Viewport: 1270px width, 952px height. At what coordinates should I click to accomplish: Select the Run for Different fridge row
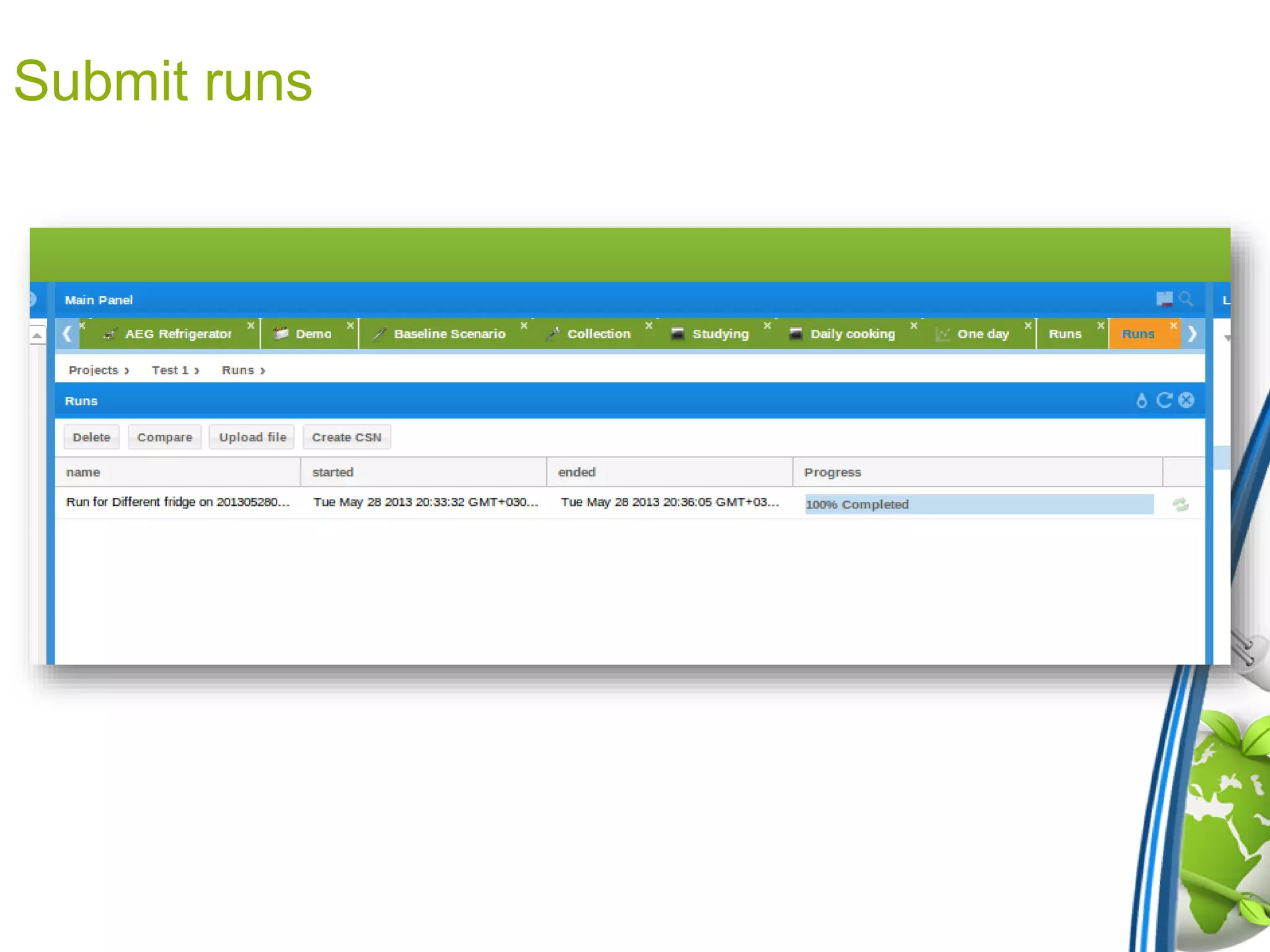coord(630,503)
